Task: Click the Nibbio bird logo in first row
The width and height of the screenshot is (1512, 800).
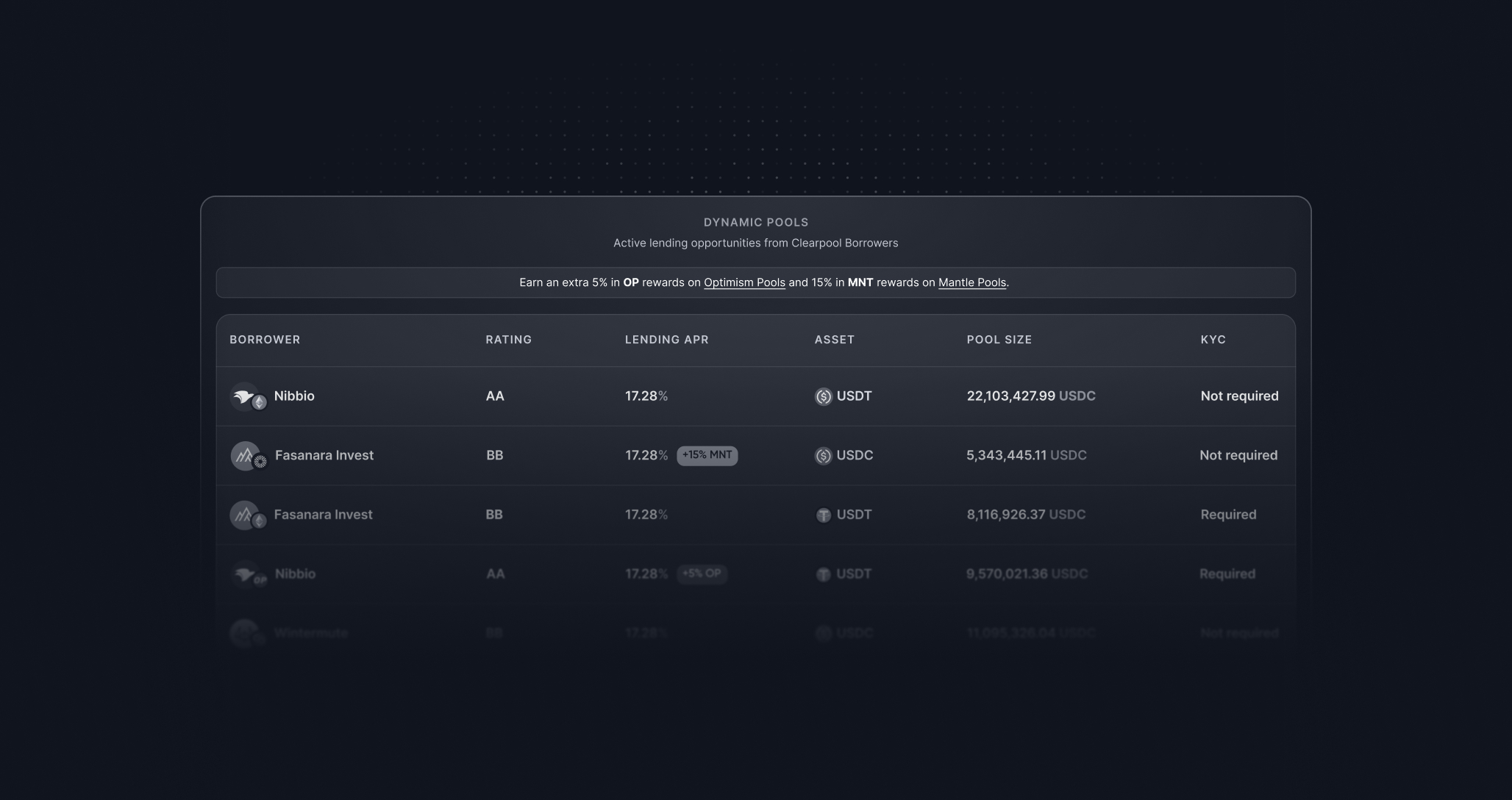Action: (244, 396)
